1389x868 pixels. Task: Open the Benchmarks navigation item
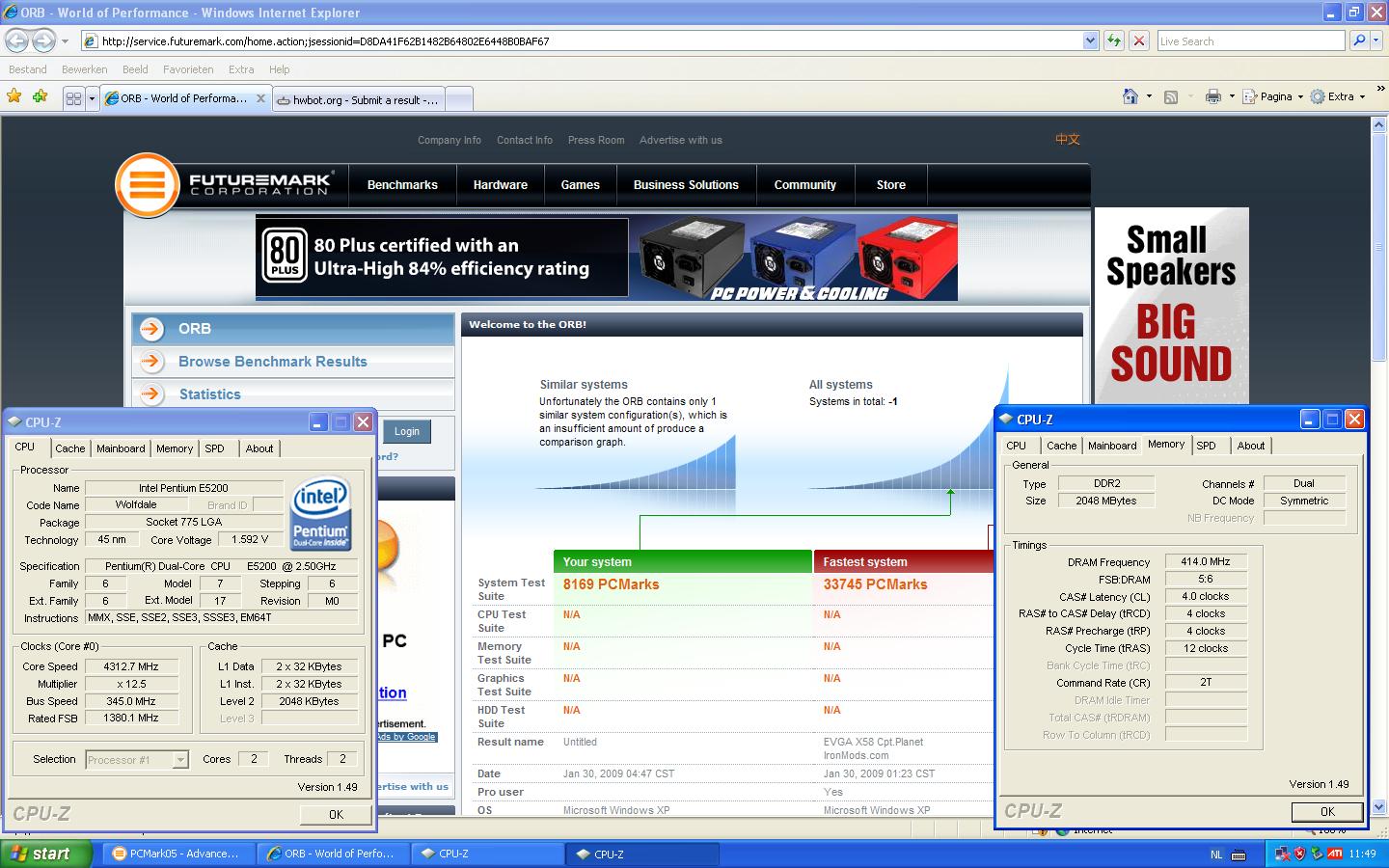(x=402, y=184)
